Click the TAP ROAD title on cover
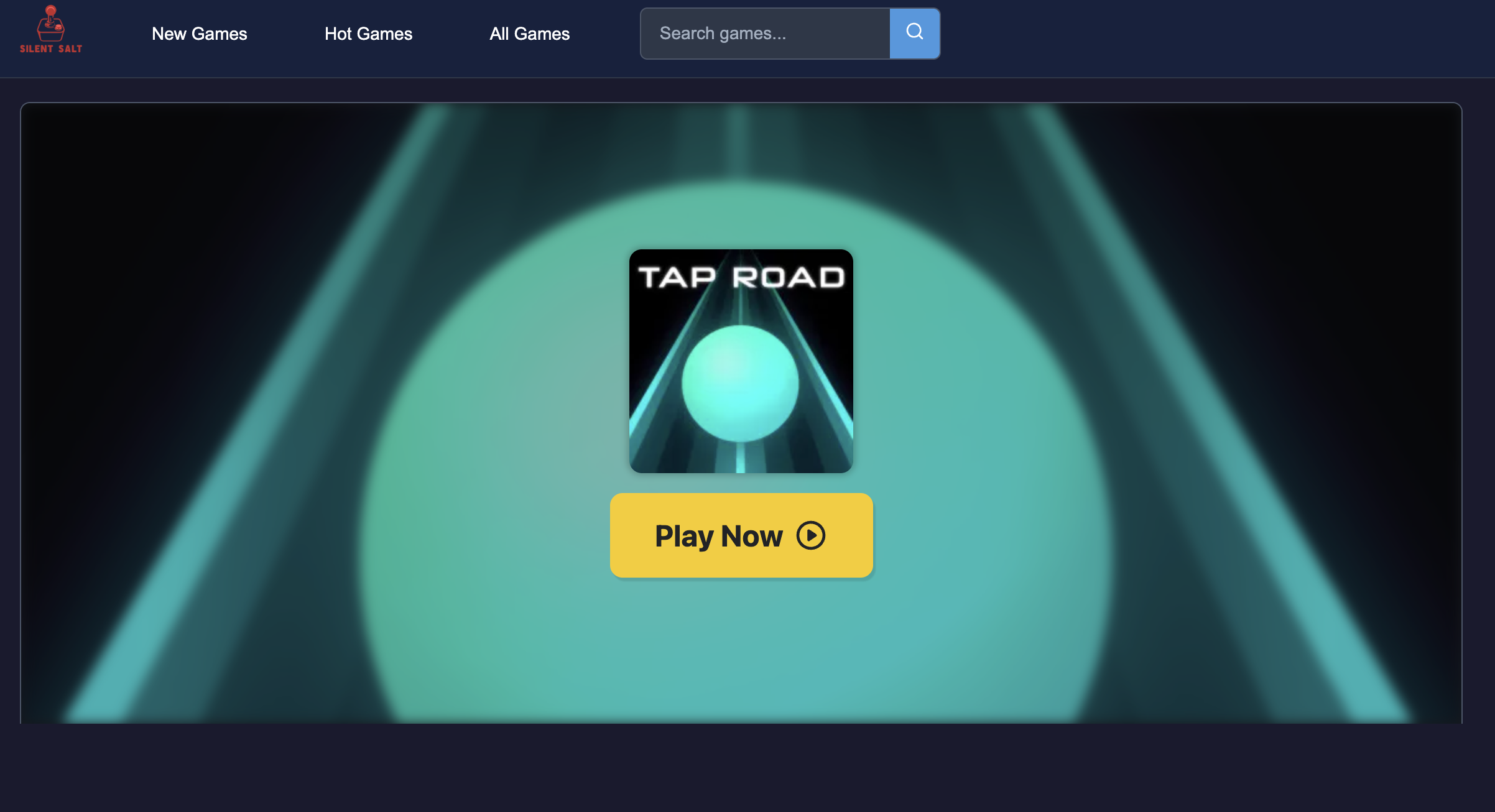 pos(741,277)
